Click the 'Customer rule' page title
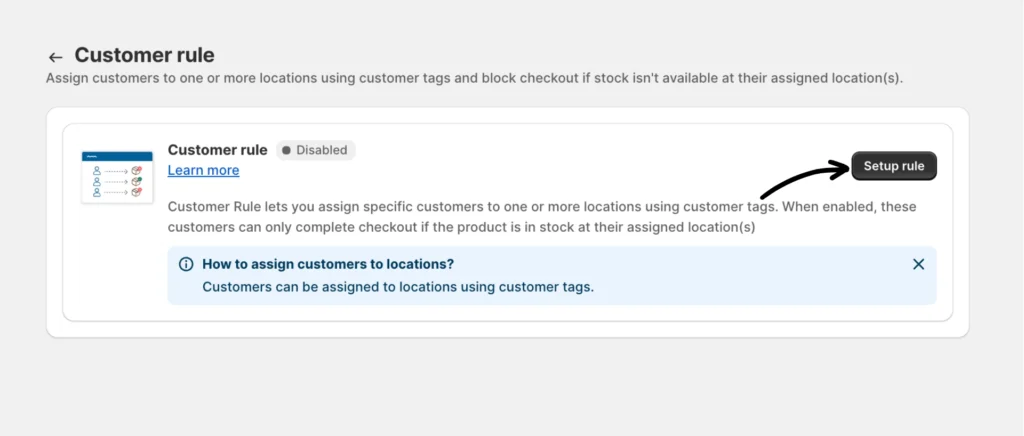This screenshot has height=436, width=1024. click(144, 55)
